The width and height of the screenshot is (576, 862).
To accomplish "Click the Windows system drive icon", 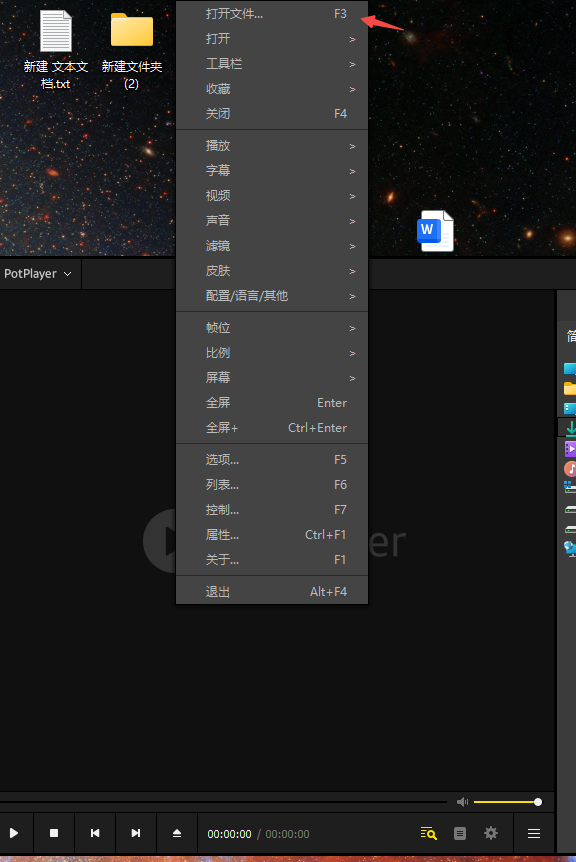I will (x=570, y=487).
